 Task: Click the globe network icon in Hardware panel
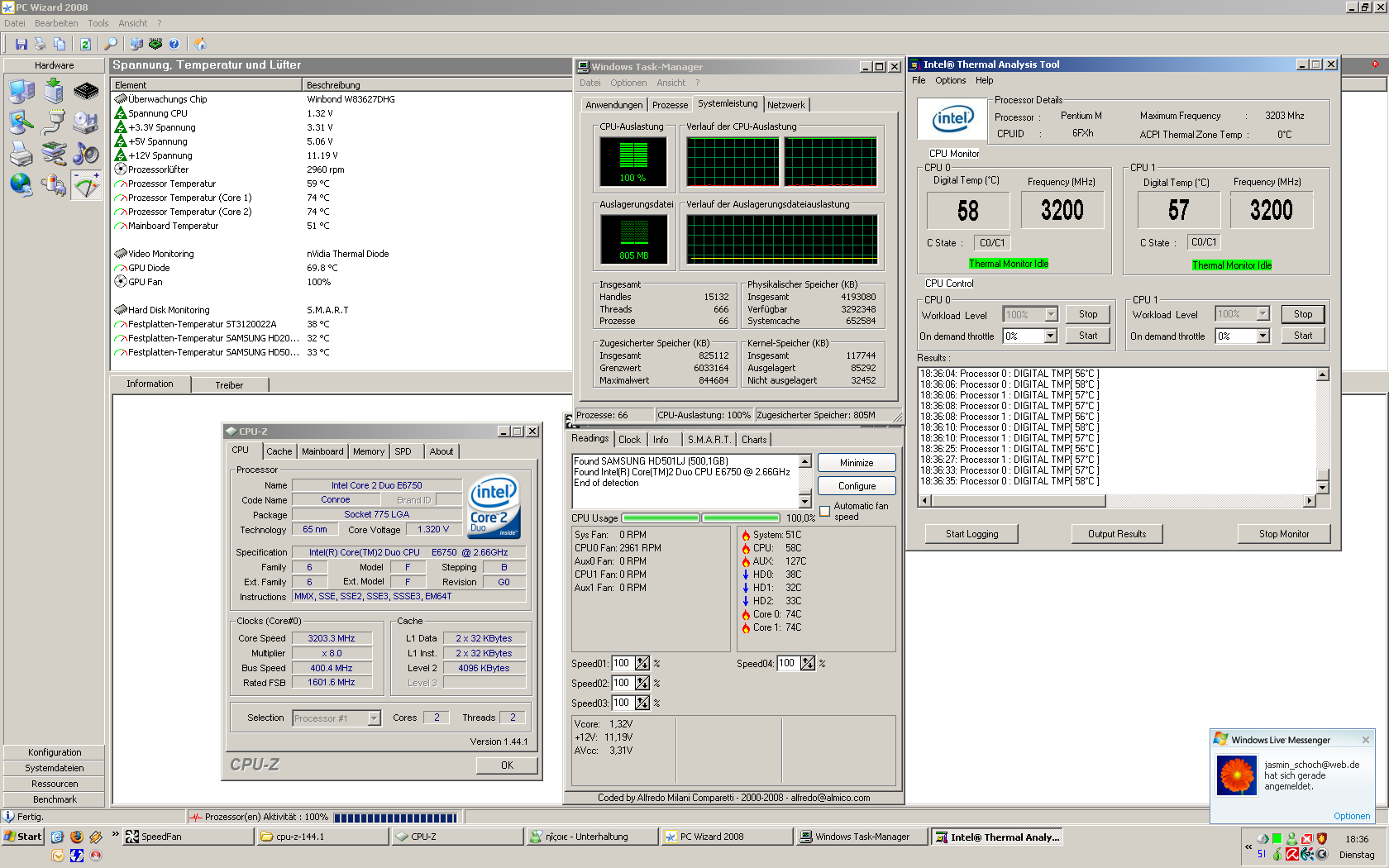click(x=21, y=185)
